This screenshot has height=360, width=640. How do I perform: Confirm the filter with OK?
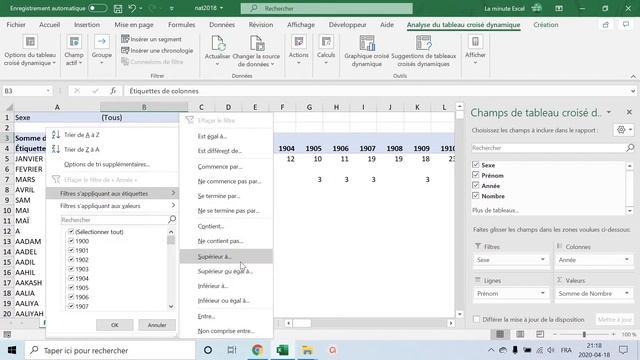[115, 325]
